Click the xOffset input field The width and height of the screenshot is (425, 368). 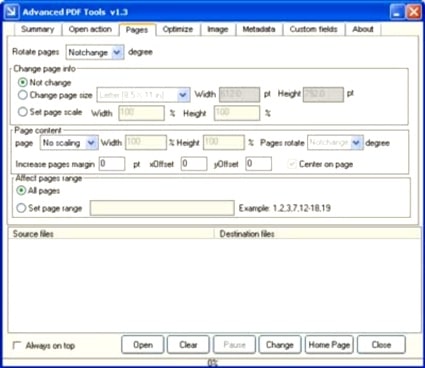194,164
